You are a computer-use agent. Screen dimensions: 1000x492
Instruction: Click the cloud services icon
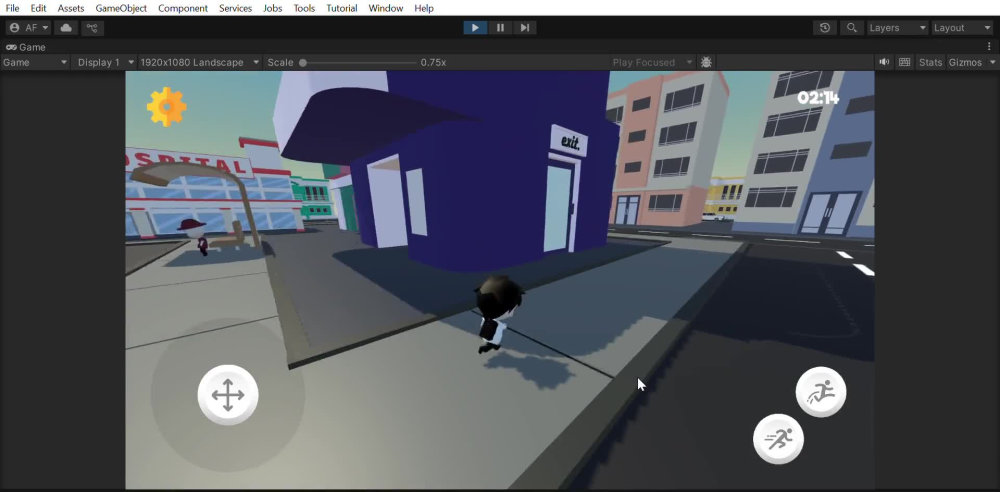click(66, 28)
